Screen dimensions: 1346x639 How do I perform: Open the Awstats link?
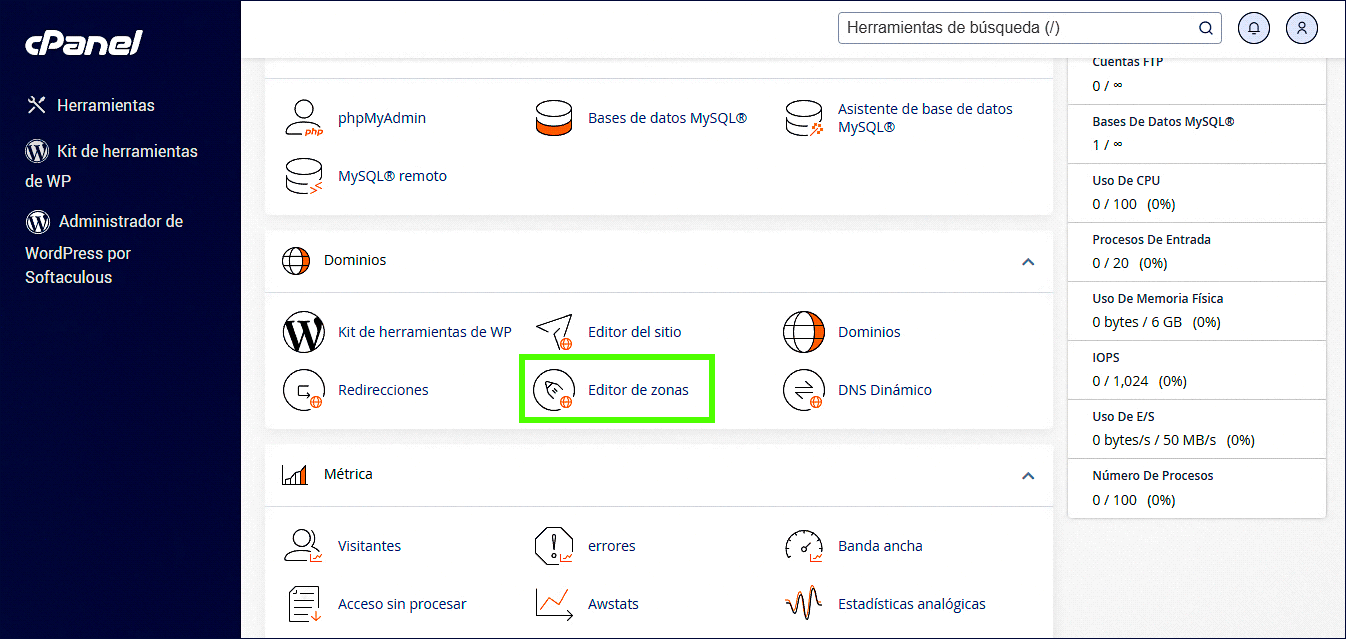pos(613,604)
